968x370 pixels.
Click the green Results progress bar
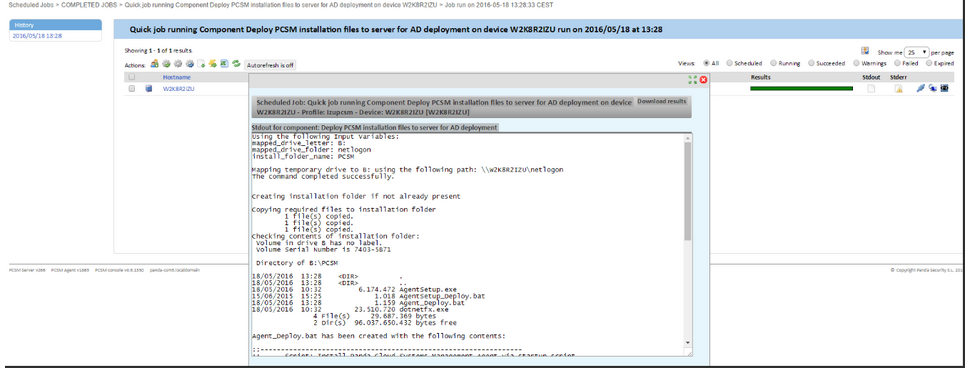click(x=801, y=89)
